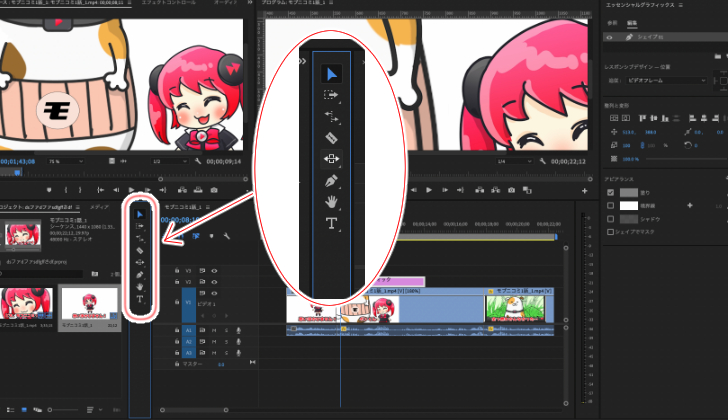
Task: Open Essential Graphics panel menu
Action: pos(681,5)
